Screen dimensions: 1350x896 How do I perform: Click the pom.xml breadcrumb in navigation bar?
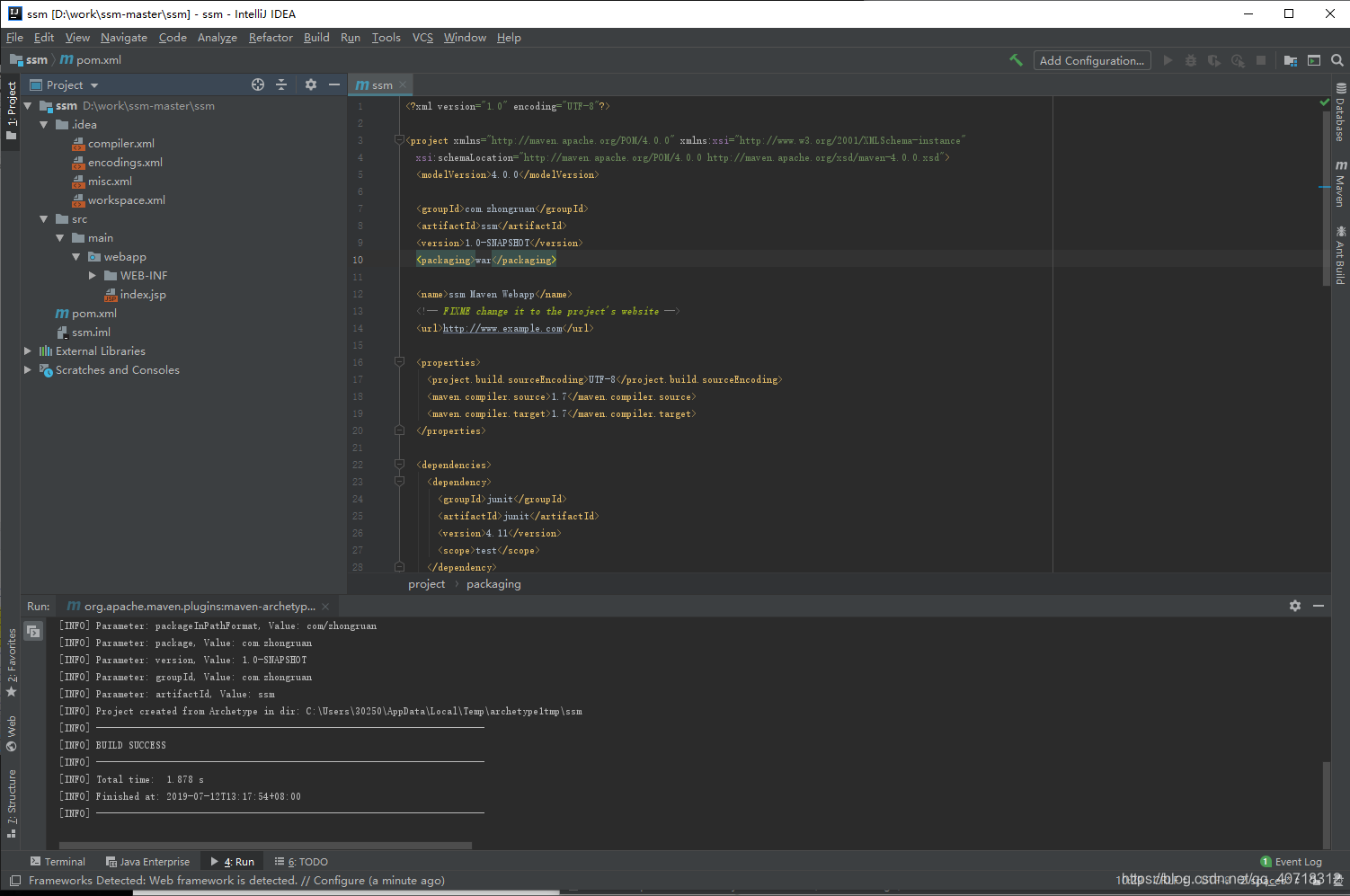click(x=90, y=60)
